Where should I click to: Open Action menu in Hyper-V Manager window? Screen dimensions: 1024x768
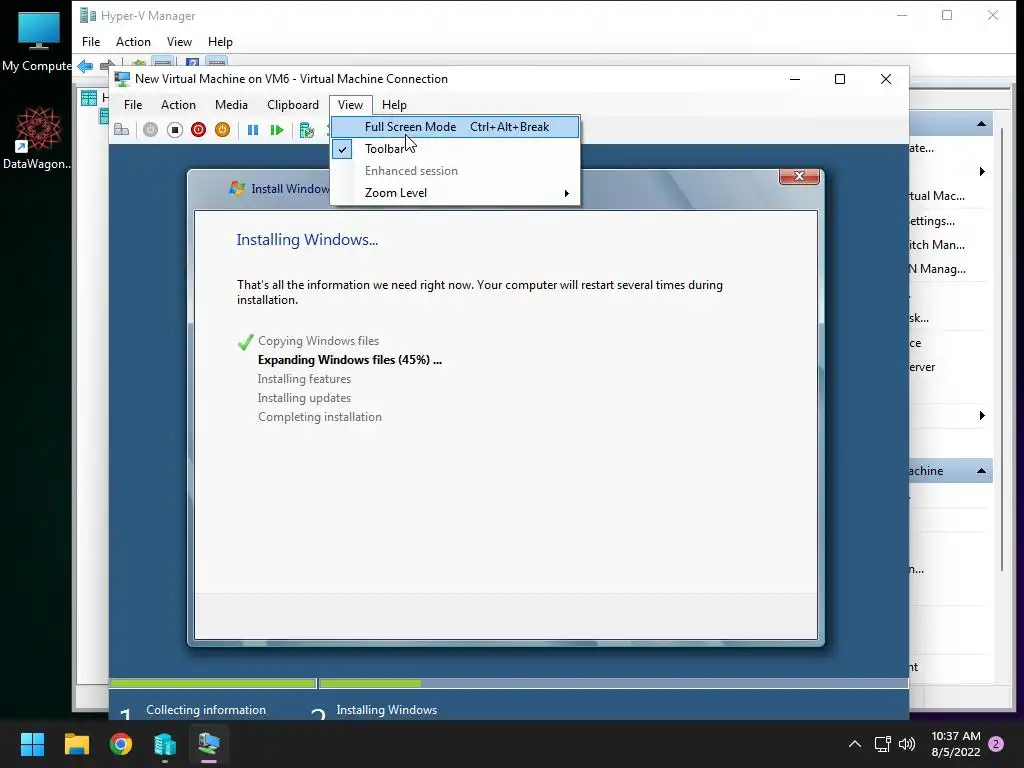click(x=133, y=42)
